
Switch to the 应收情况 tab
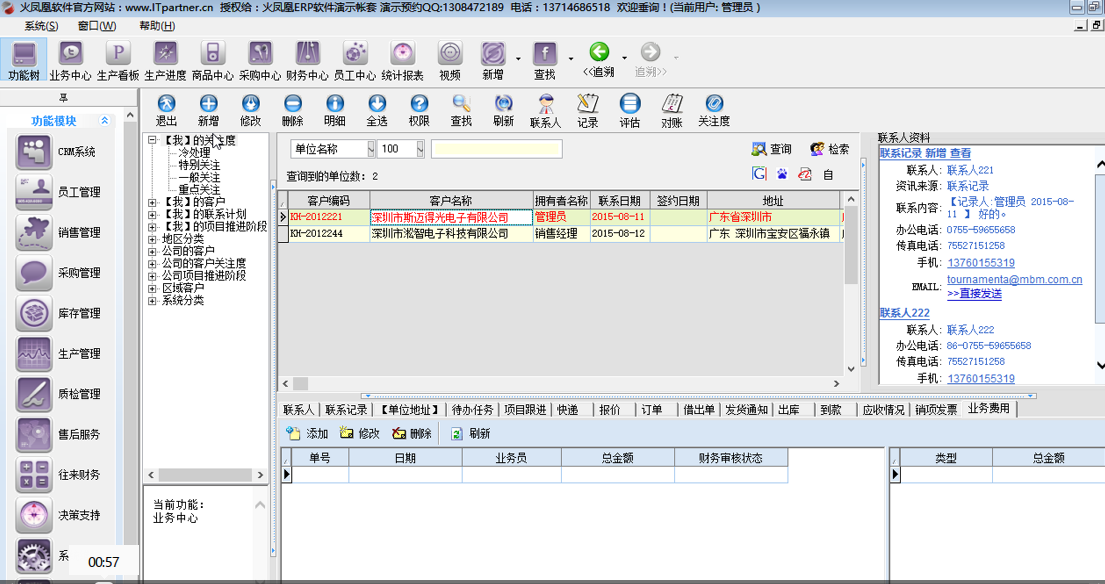883,409
